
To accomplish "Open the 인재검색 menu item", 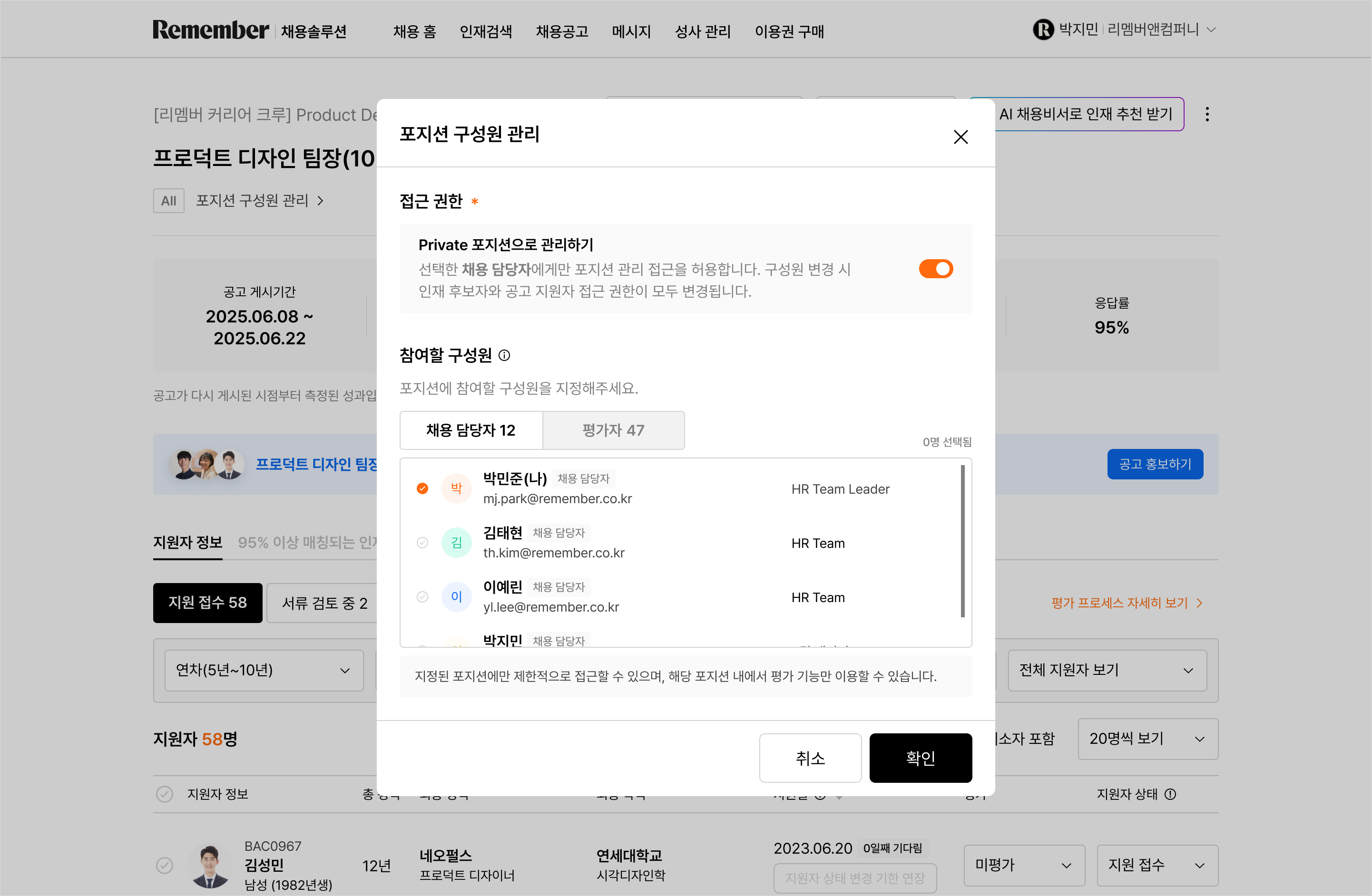I will tap(485, 31).
